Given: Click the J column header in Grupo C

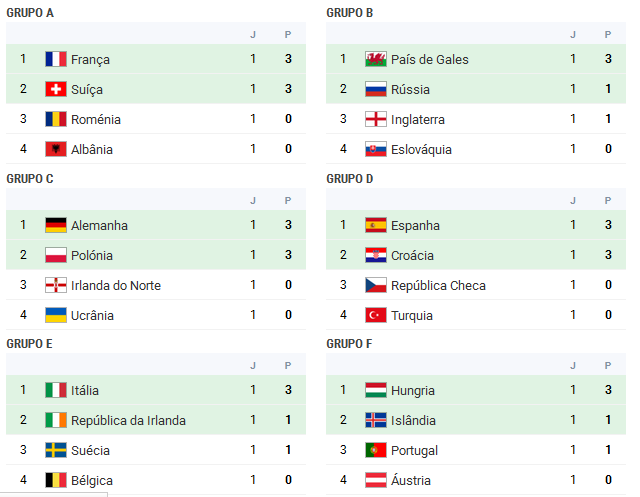Looking at the screenshot, I should click(253, 201).
